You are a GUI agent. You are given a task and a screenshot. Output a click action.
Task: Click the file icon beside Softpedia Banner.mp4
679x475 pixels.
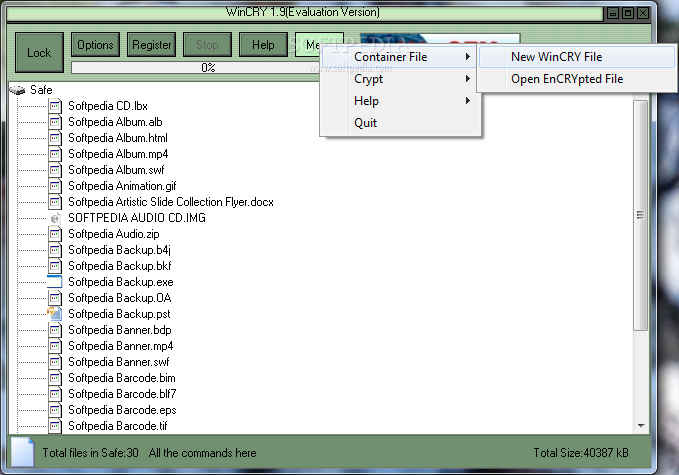tap(55, 346)
